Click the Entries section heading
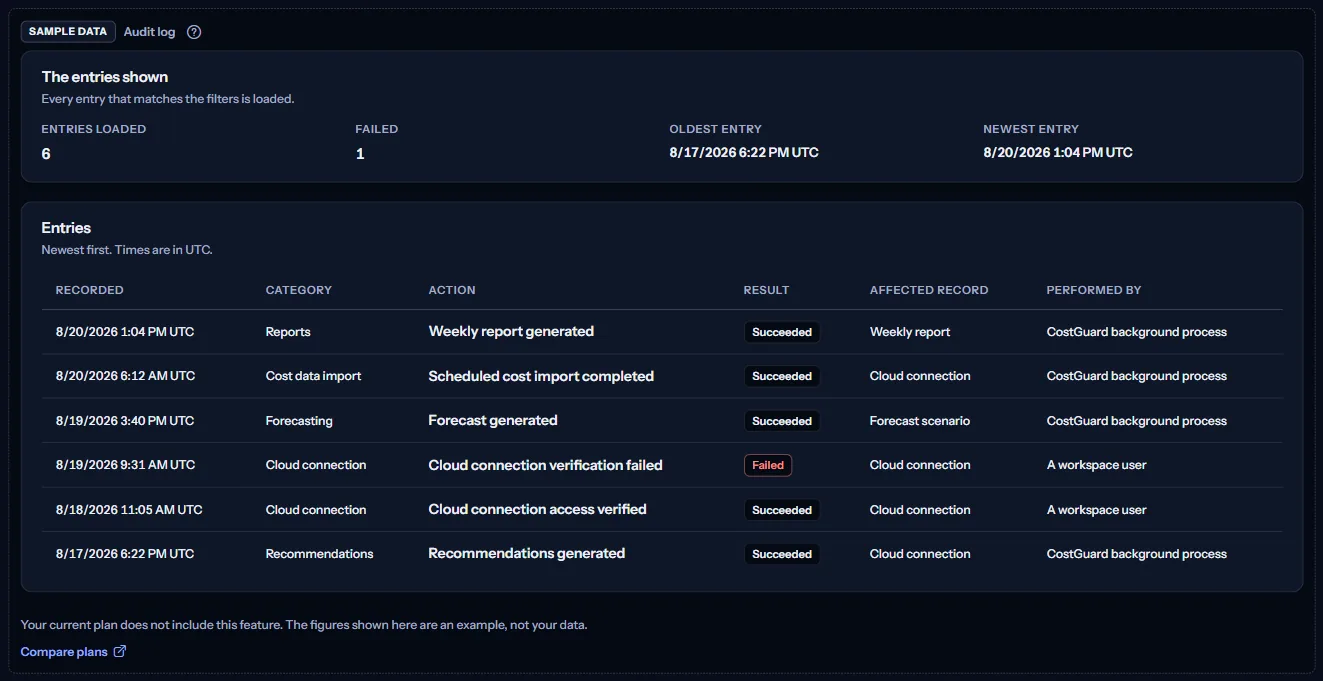Screen dimensions: 1323x681 point(66,228)
